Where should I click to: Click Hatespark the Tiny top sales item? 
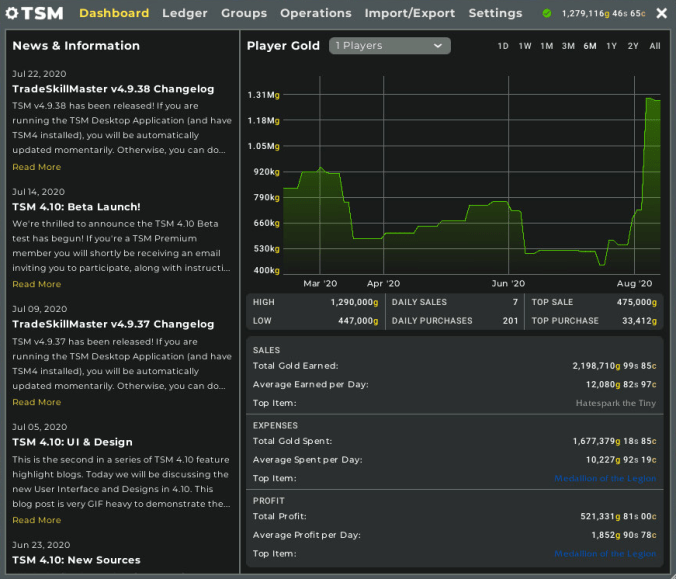pyautogui.click(x=616, y=403)
